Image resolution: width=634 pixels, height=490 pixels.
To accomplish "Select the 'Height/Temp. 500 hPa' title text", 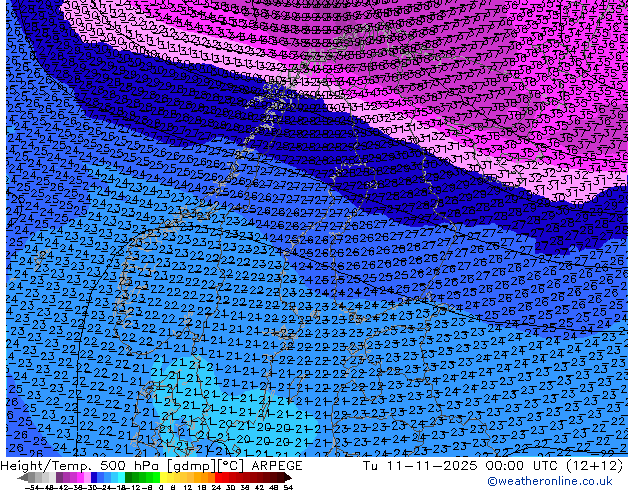I will pos(81,466).
